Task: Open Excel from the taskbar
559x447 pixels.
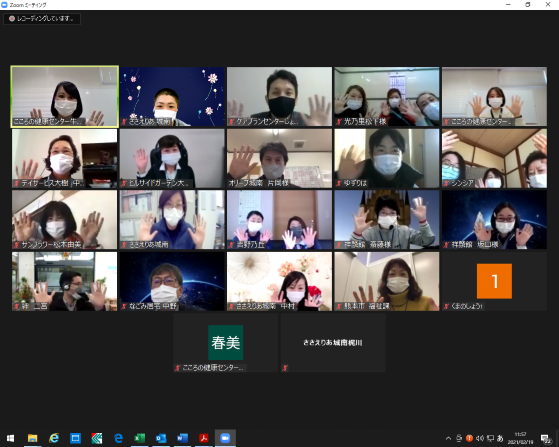Action: [139, 438]
